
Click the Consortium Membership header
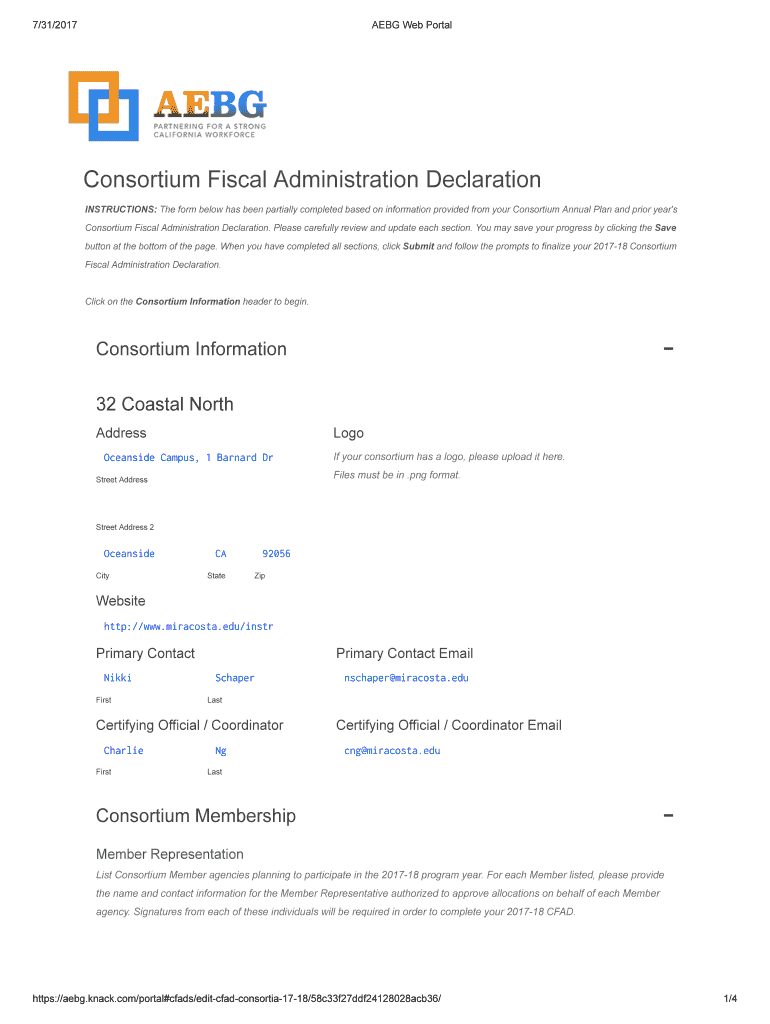pyautogui.click(x=196, y=816)
